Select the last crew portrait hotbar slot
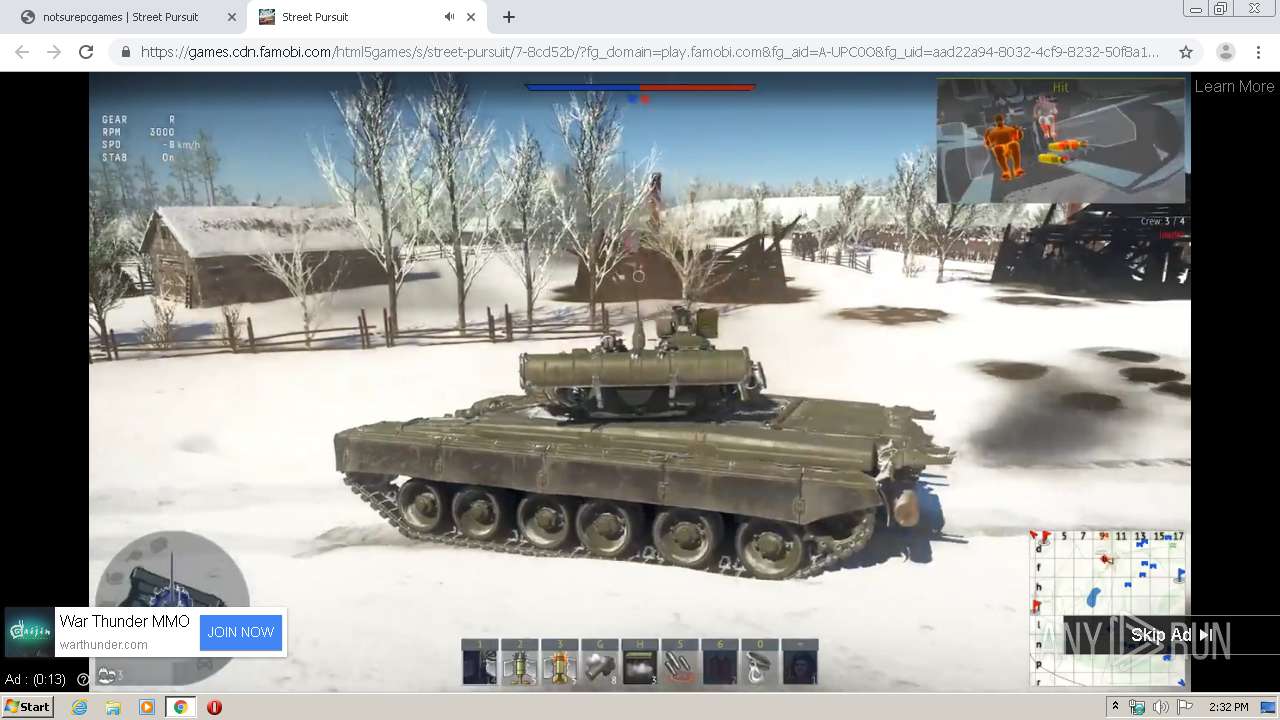Viewport: 1280px width, 720px height. click(x=800, y=662)
